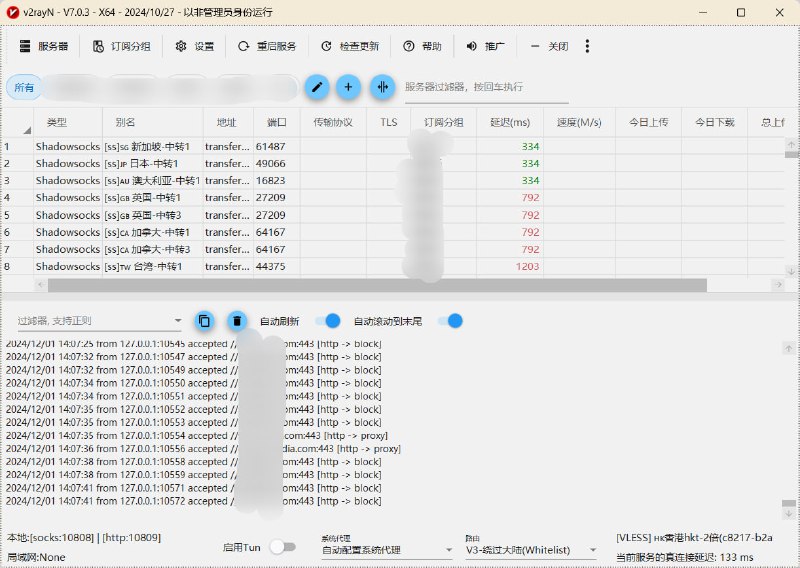The width and height of the screenshot is (800, 568).
Task: Sort by the 延迟(ms) column header
Action: click(x=510, y=122)
